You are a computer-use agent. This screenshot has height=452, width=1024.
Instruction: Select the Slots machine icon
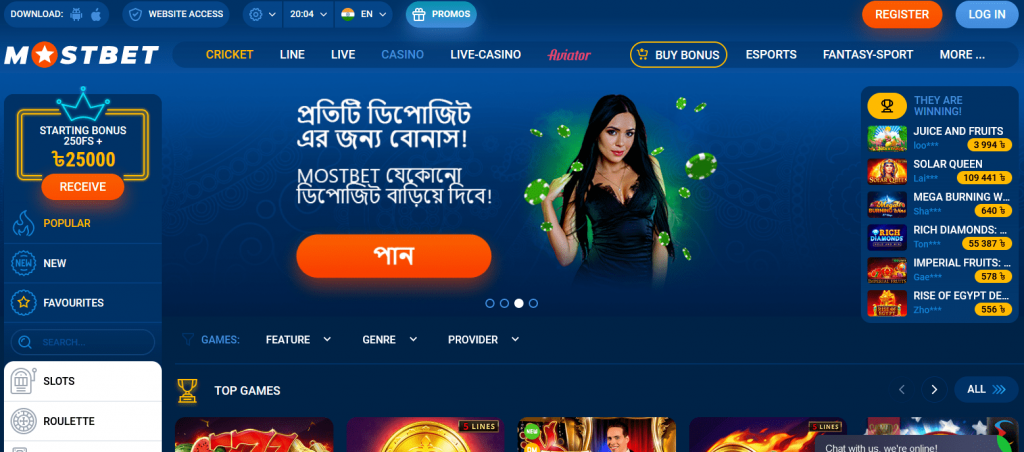(23, 381)
